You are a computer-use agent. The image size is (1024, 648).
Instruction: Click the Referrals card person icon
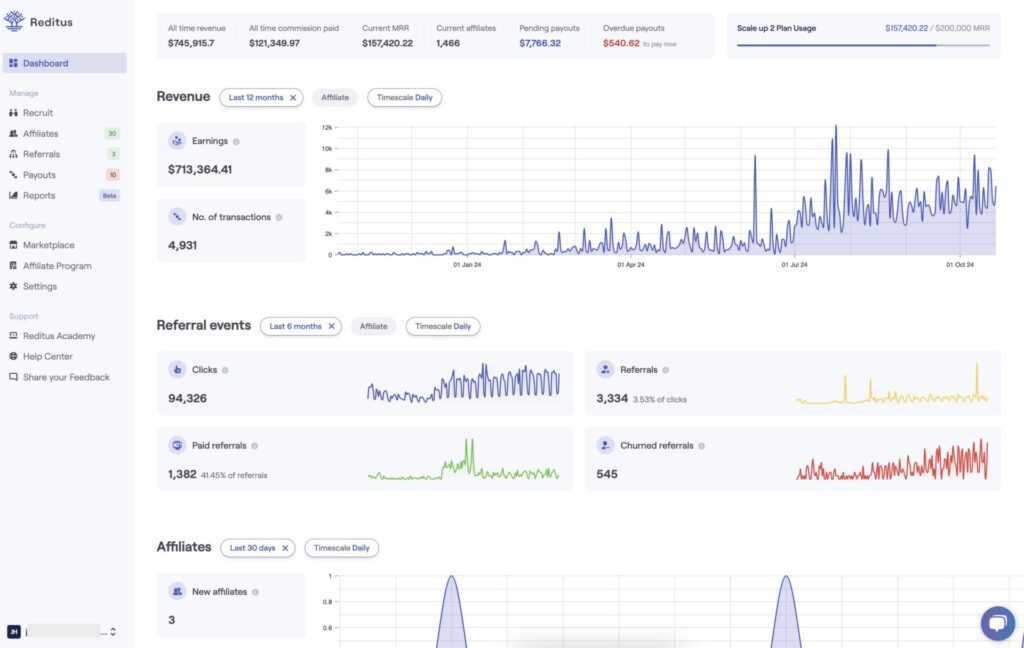605,369
